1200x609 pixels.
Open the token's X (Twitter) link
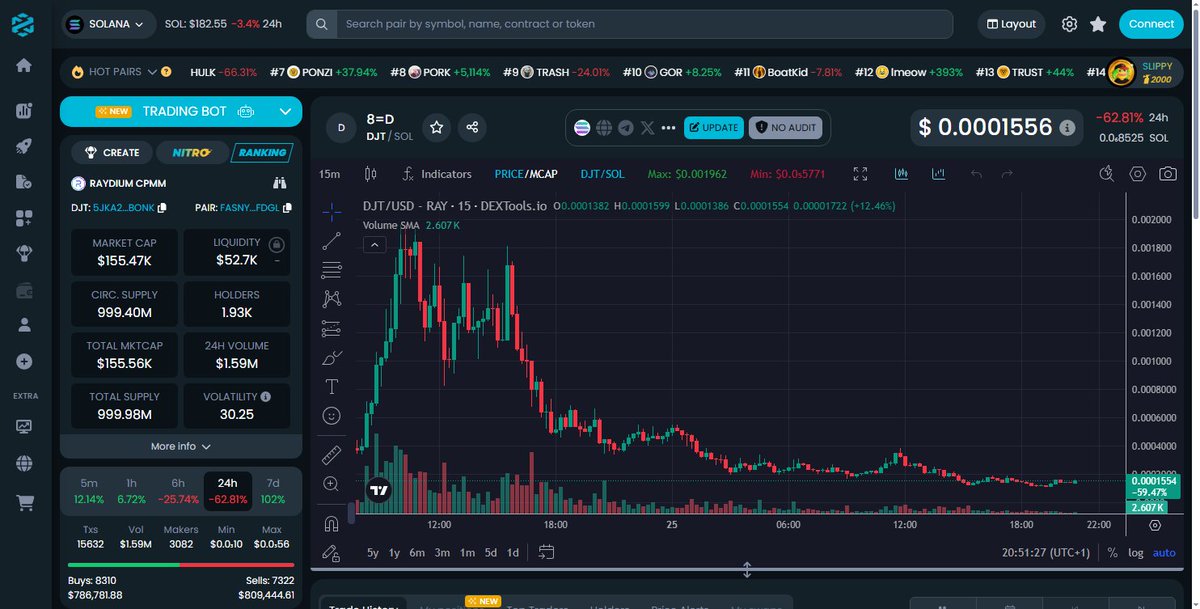[648, 127]
